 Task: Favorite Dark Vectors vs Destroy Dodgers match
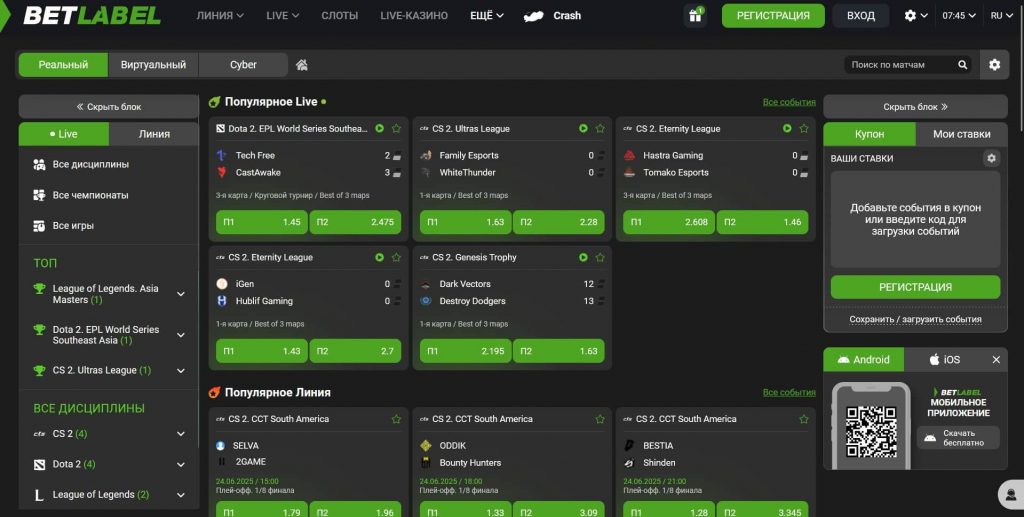(600, 257)
